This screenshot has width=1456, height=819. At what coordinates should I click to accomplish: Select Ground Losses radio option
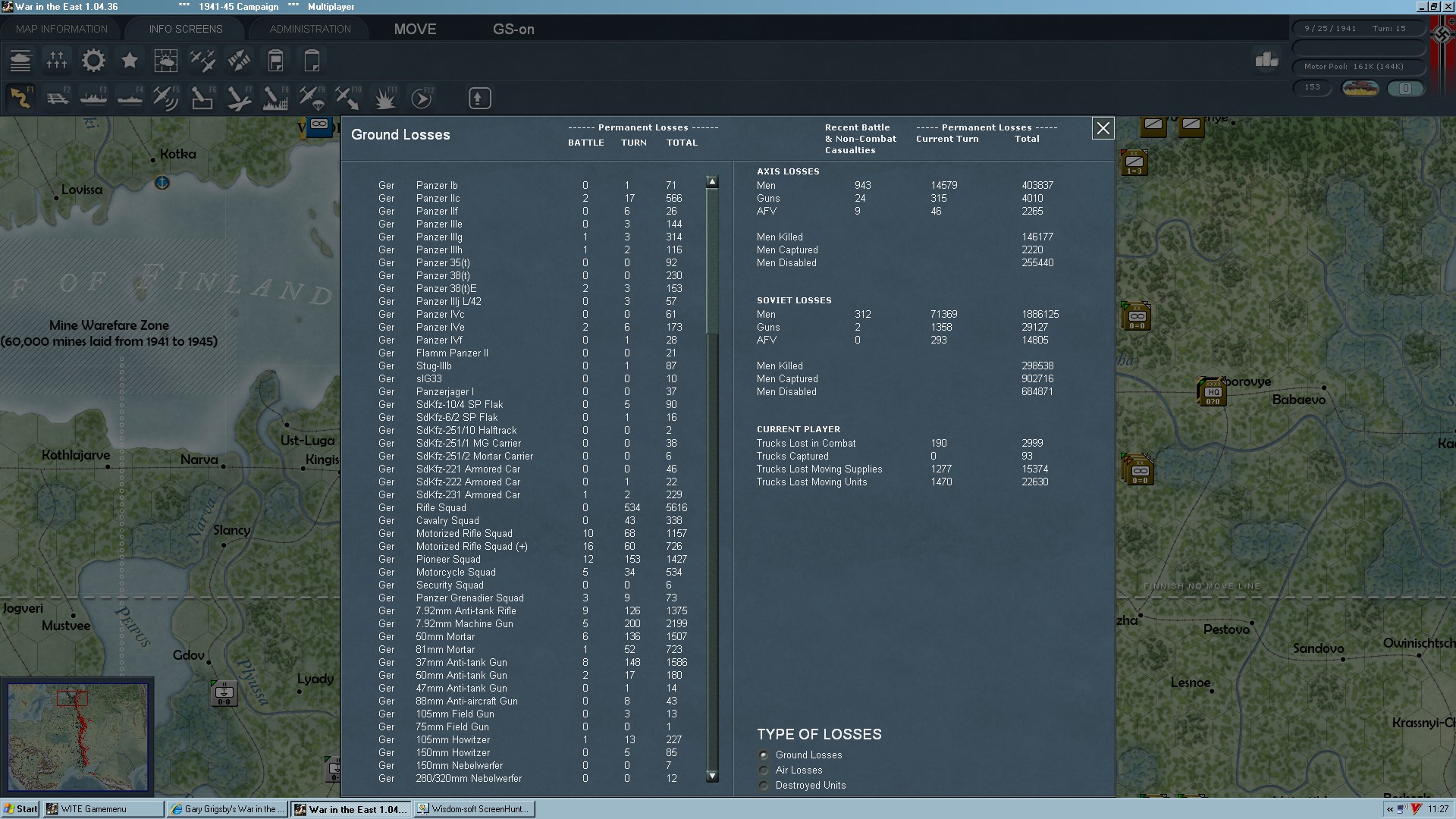coord(764,755)
